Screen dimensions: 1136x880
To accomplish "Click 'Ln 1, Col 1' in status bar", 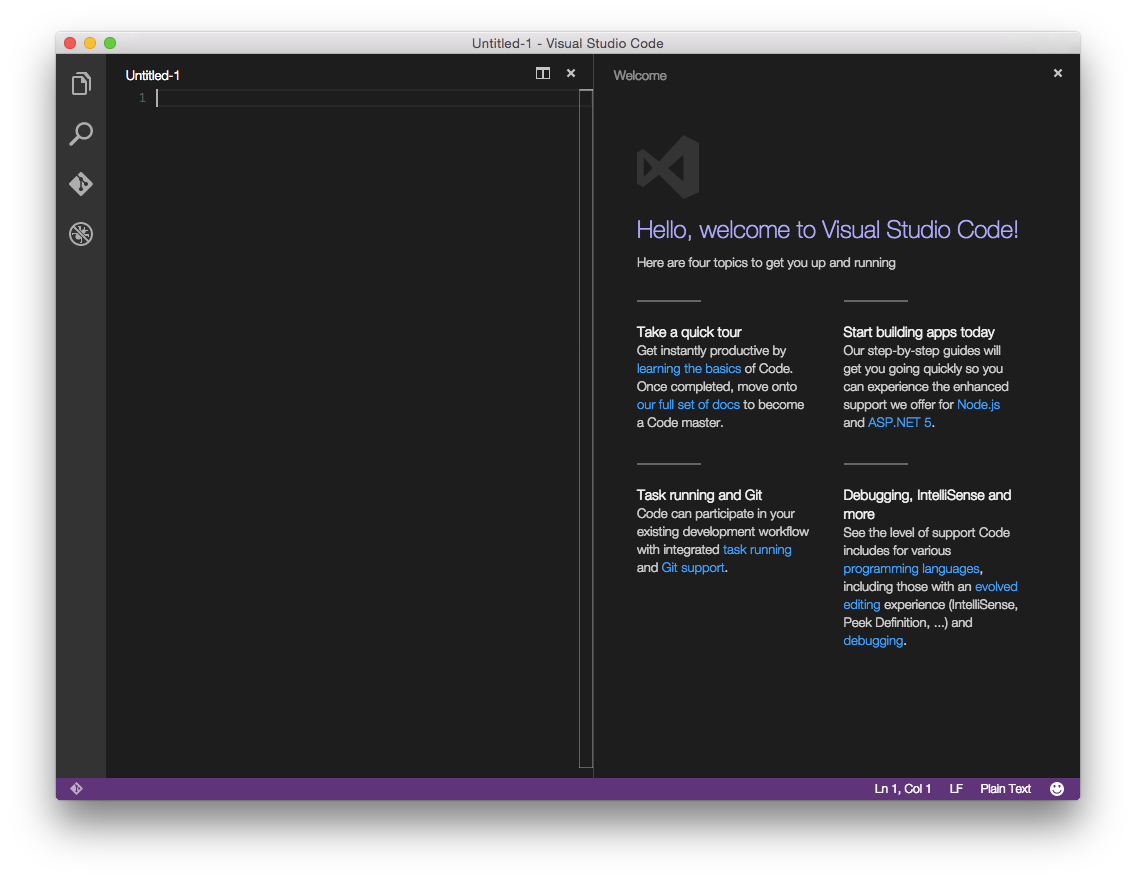I will (902, 789).
